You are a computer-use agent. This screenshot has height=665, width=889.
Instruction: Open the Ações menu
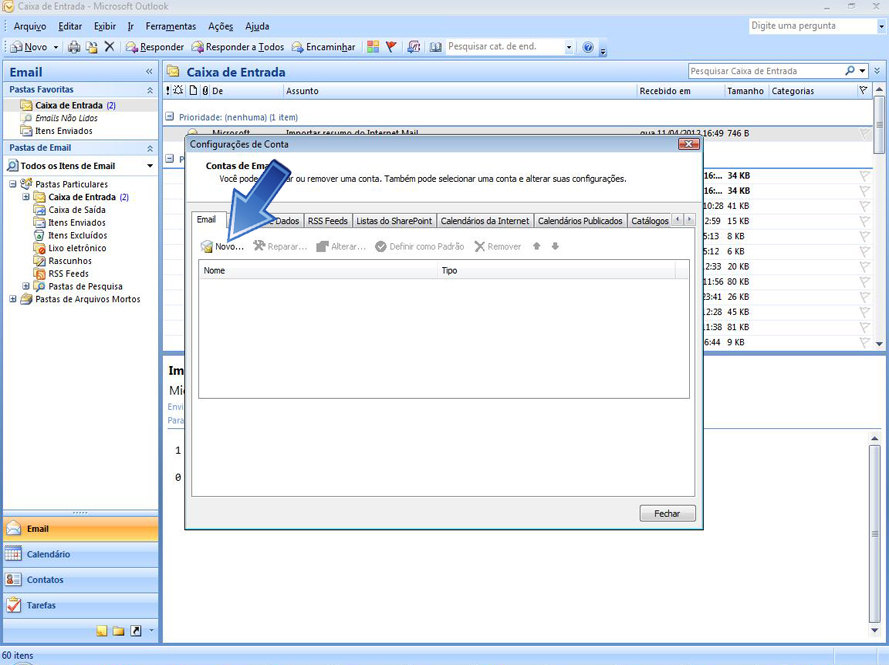click(x=221, y=26)
